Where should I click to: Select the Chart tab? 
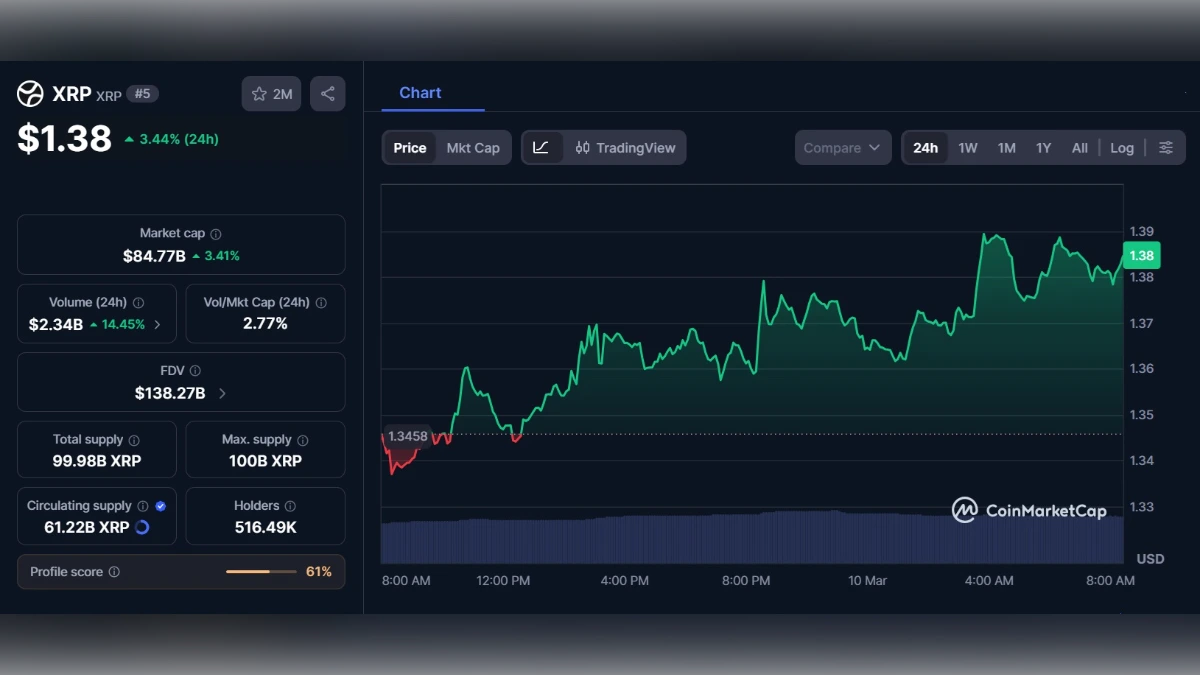click(419, 92)
